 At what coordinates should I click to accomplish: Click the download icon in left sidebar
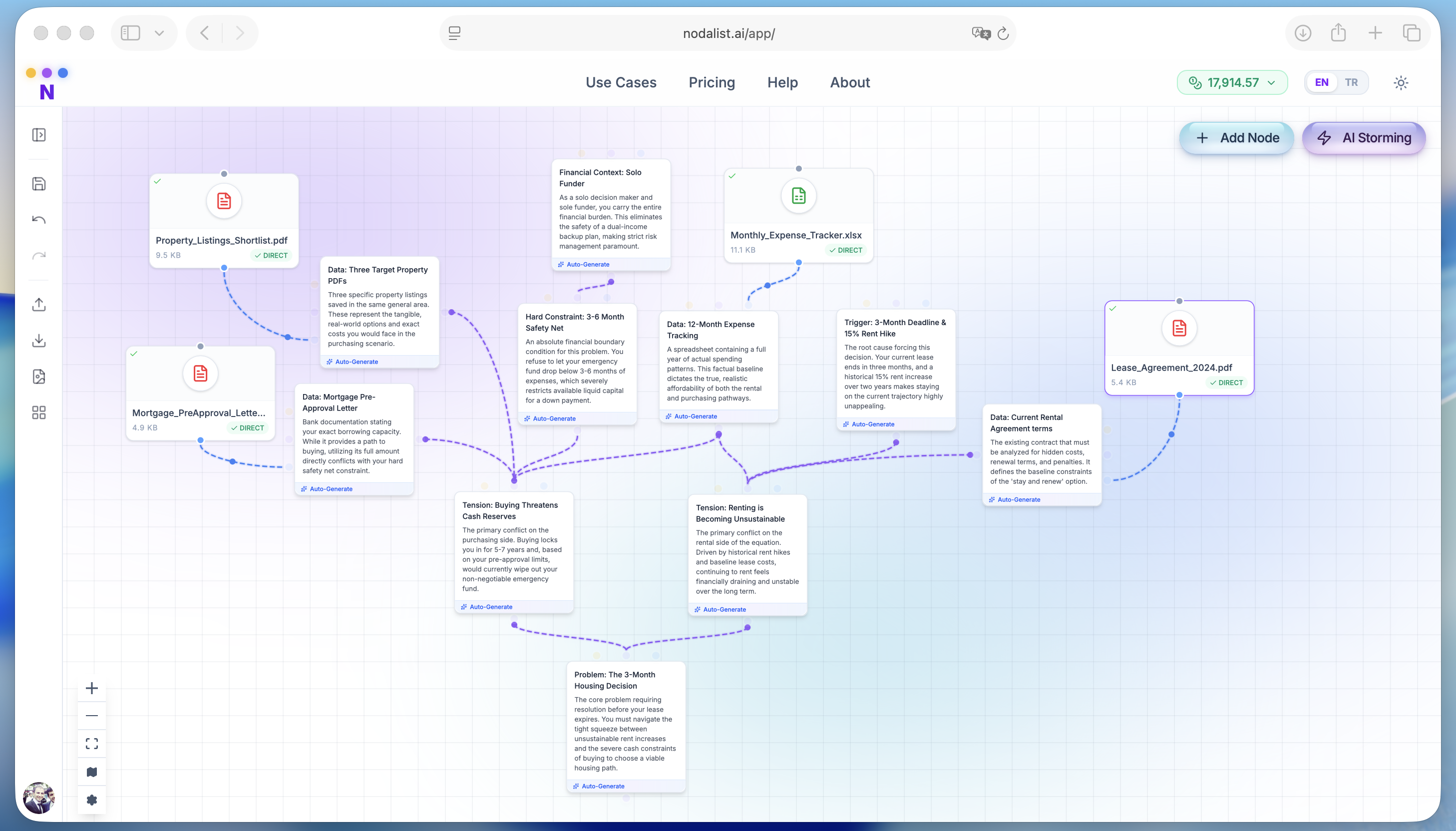39,341
